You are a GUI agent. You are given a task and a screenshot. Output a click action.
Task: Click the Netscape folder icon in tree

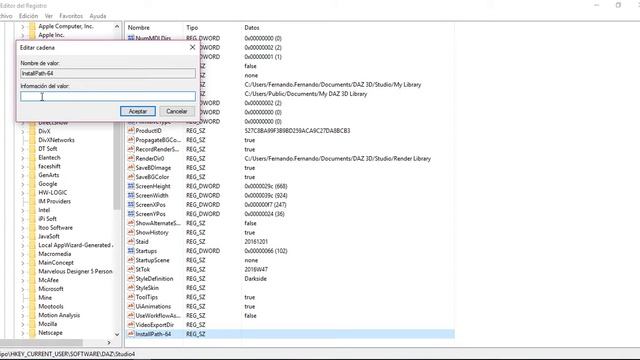click(x=33, y=333)
